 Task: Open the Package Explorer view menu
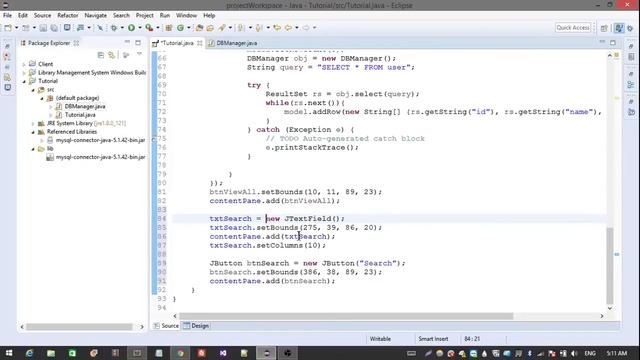[139, 55]
